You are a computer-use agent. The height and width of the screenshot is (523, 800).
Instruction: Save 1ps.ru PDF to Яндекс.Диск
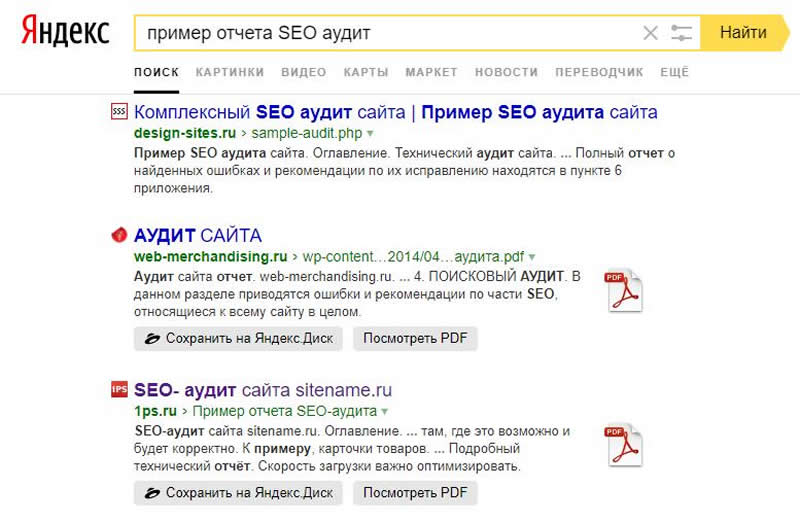point(238,493)
